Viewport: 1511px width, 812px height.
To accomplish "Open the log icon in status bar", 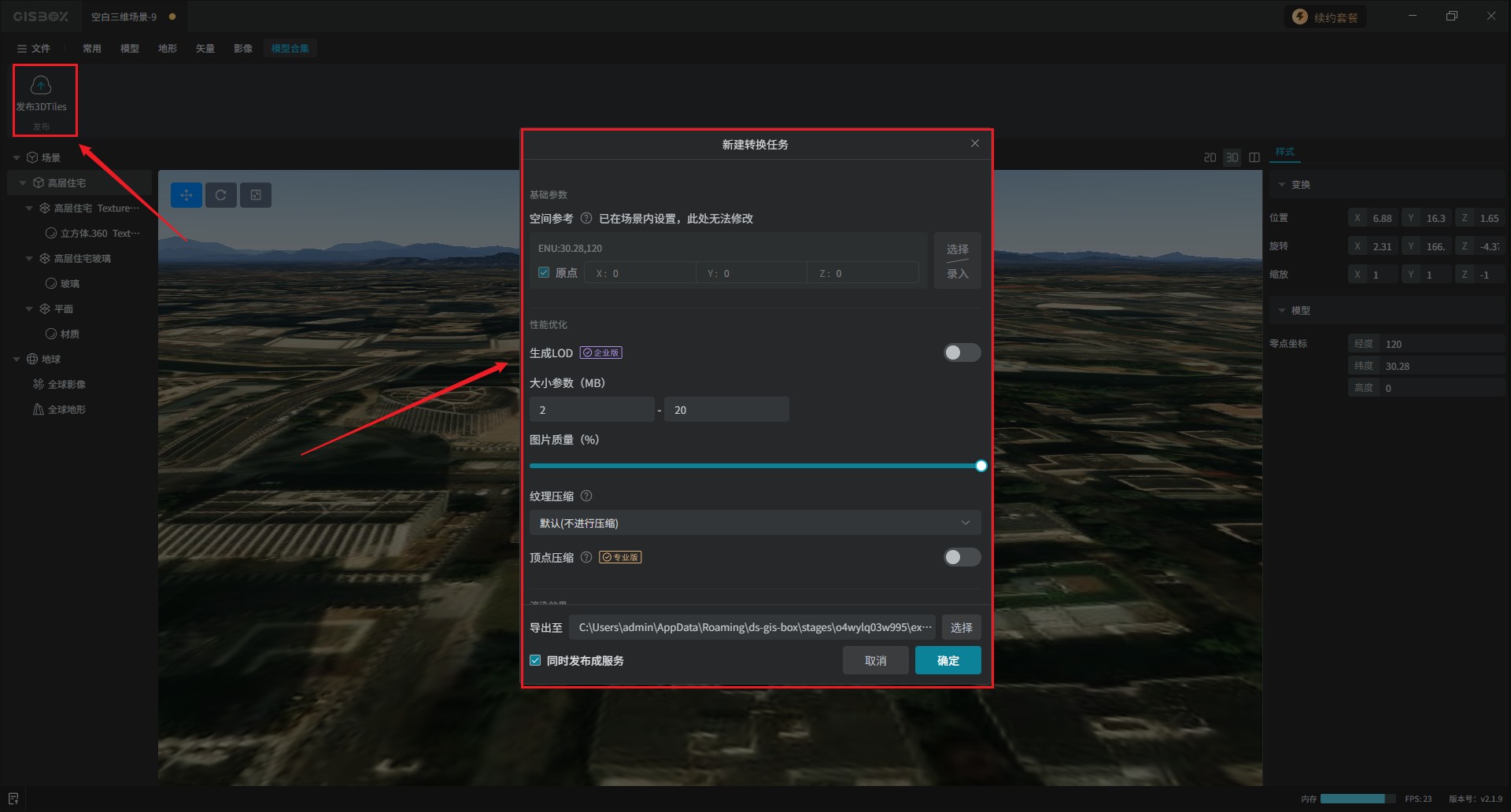I will [13, 798].
